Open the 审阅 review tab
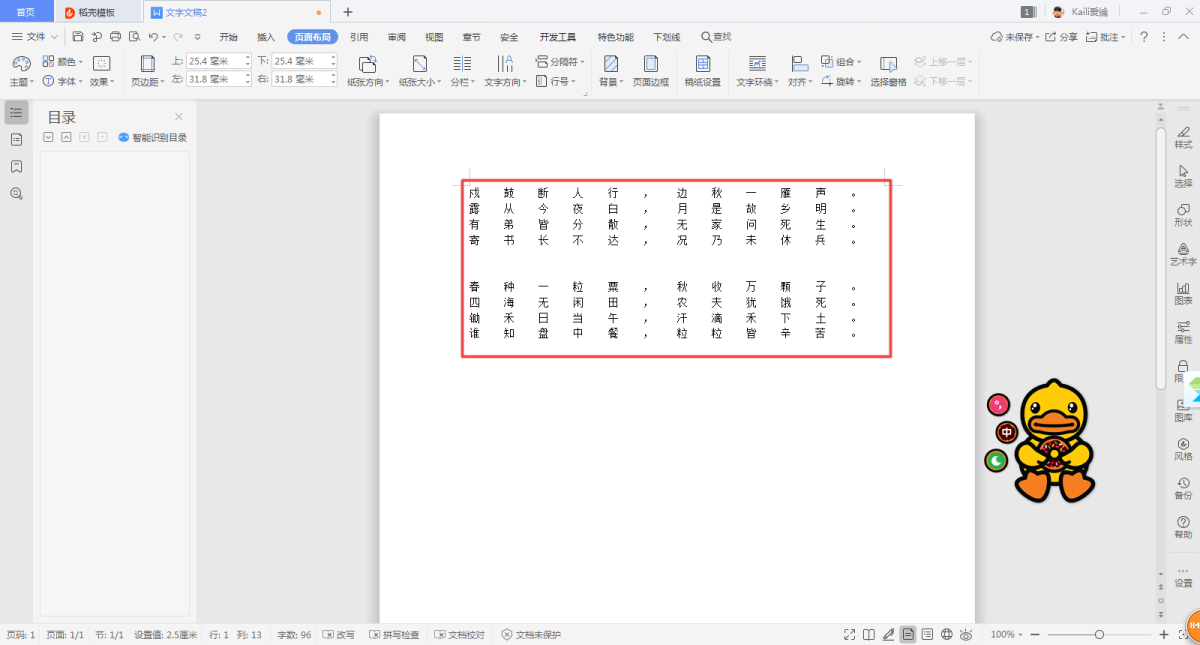 click(396, 37)
